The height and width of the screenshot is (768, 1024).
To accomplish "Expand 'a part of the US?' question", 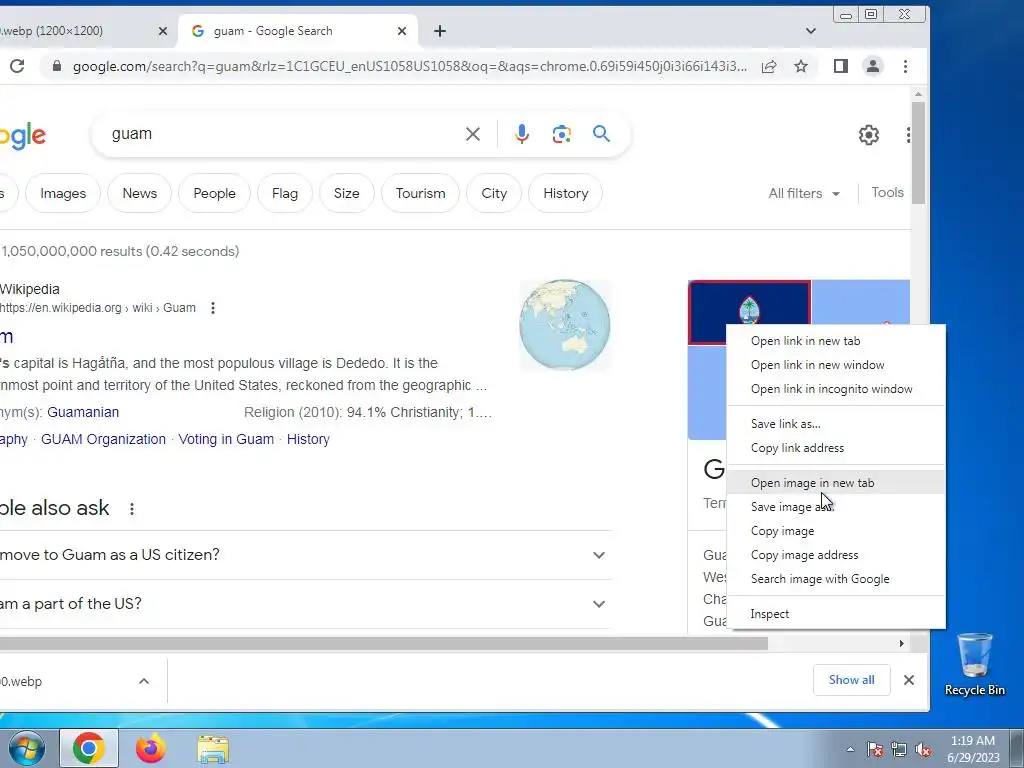I will click(599, 604).
